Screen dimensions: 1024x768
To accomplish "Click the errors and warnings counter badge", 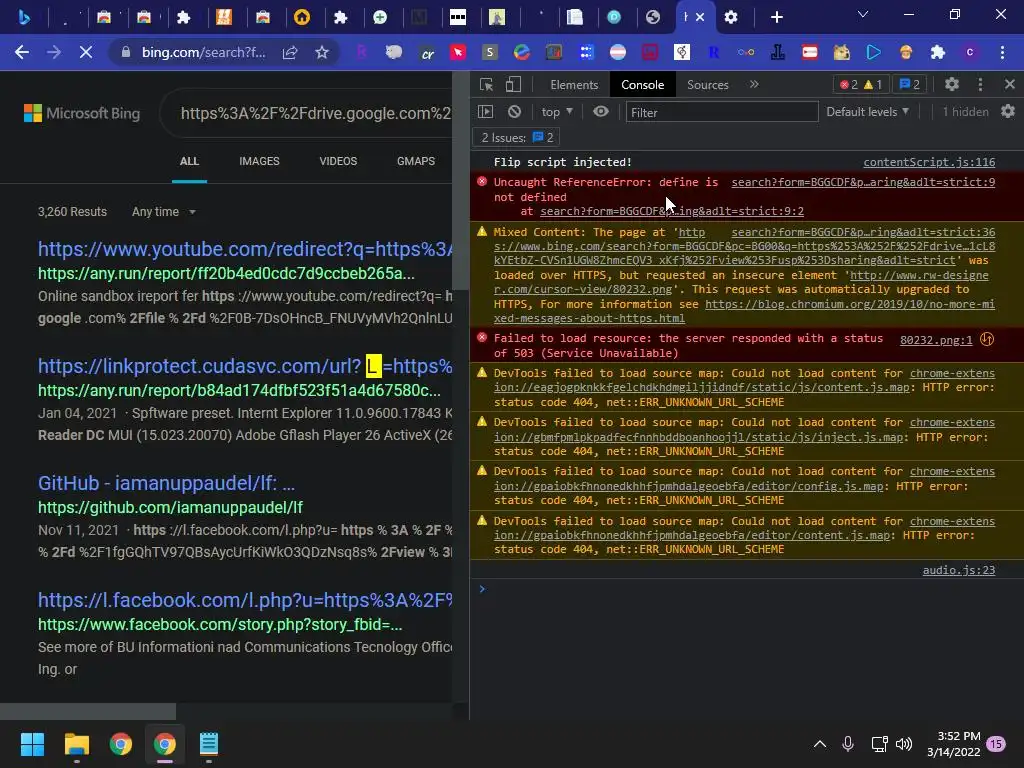I will coord(861,85).
